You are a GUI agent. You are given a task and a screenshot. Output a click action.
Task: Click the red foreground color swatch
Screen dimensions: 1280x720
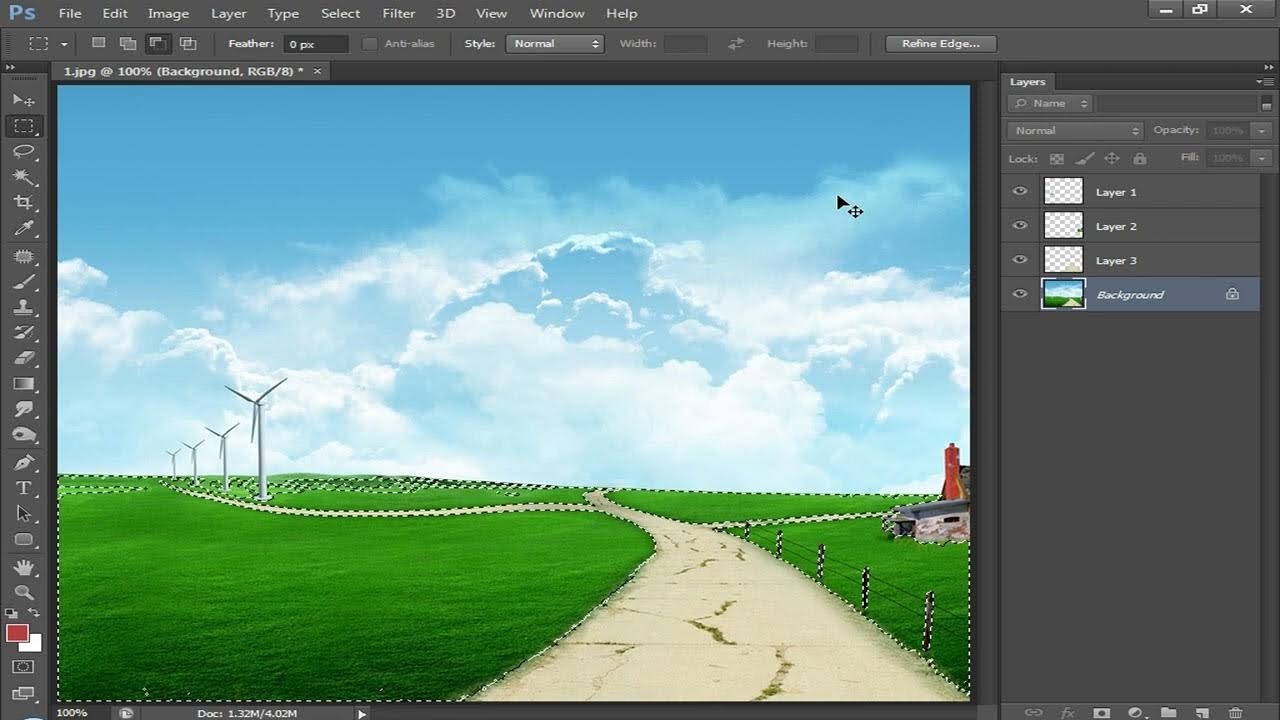pos(17,633)
